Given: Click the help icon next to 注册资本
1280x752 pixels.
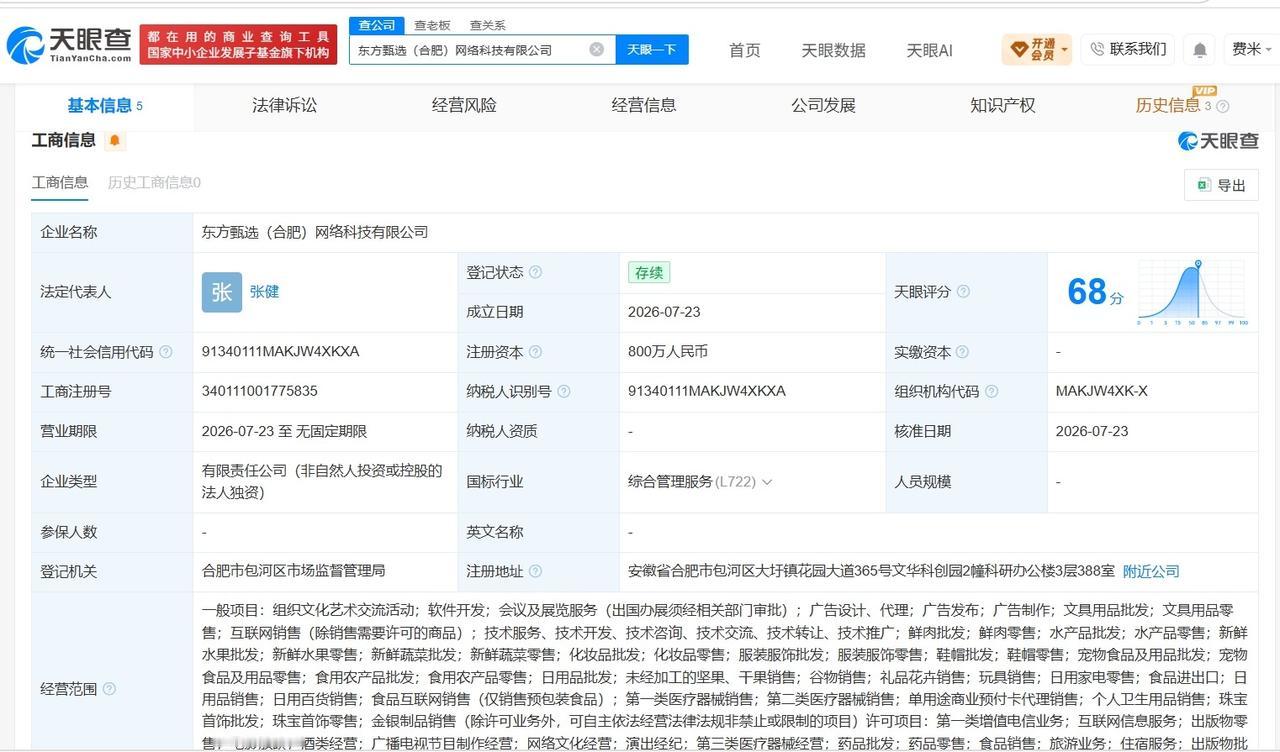Looking at the screenshot, I should (x=535, y=352).
